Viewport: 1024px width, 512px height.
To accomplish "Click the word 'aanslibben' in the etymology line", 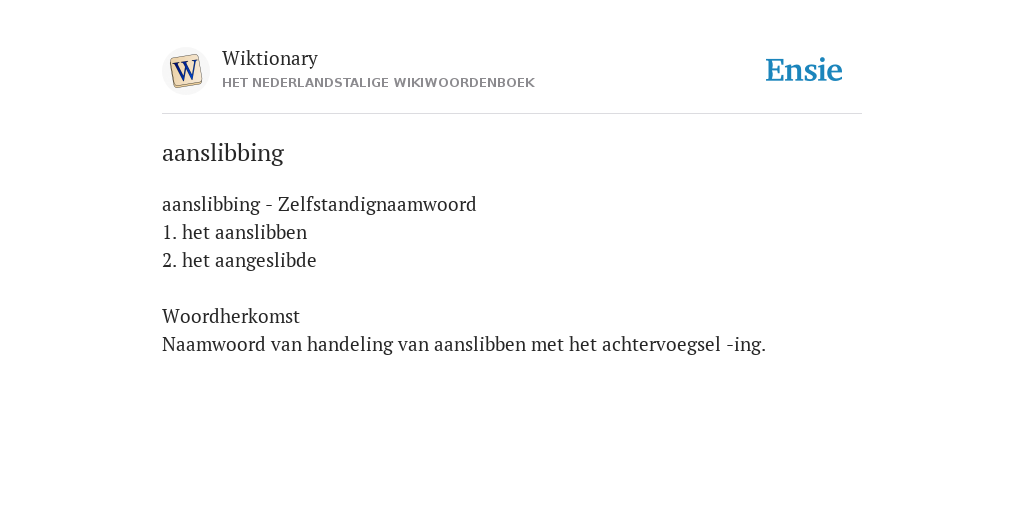I will point(479,344).
